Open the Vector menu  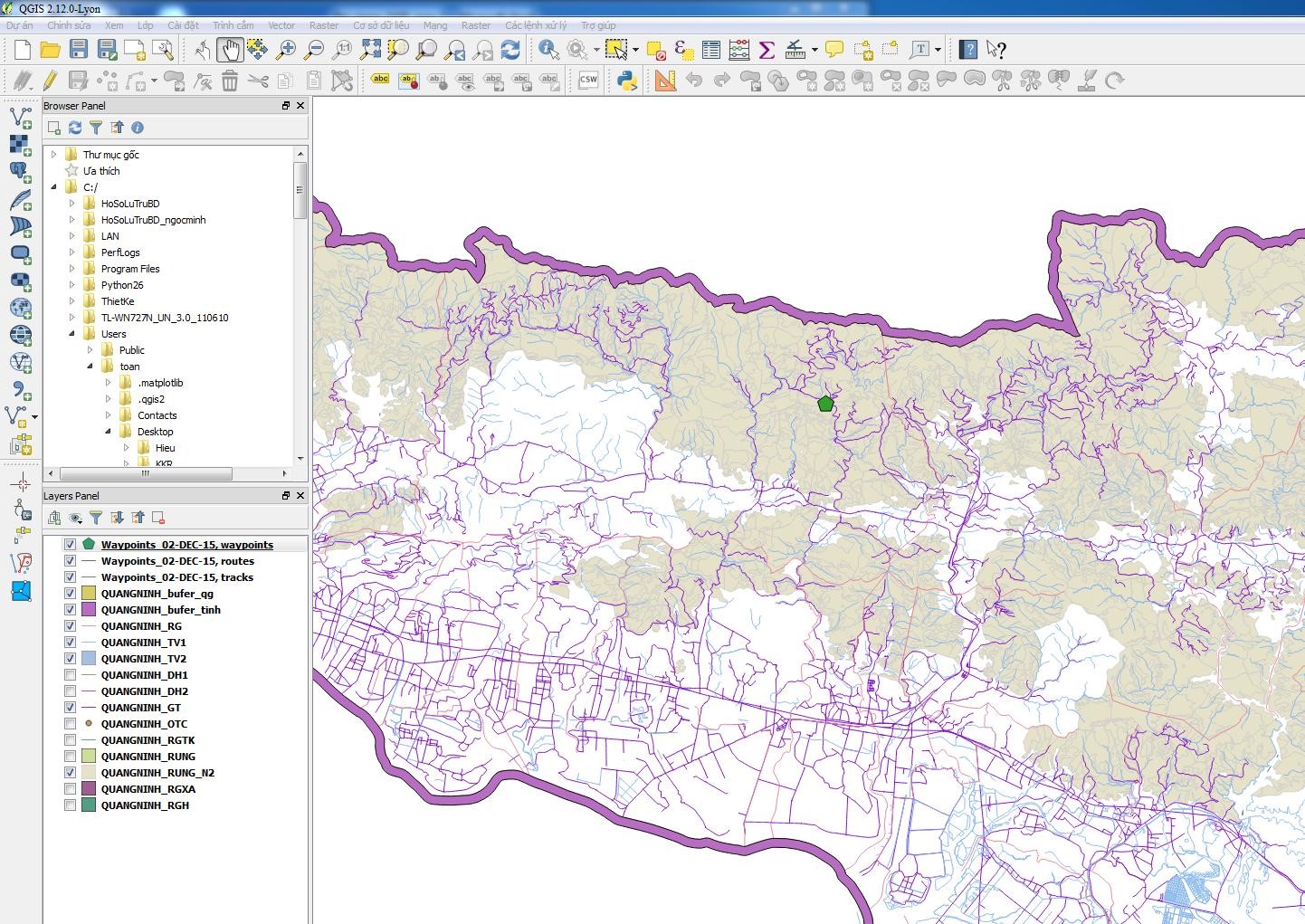point(281,25)
